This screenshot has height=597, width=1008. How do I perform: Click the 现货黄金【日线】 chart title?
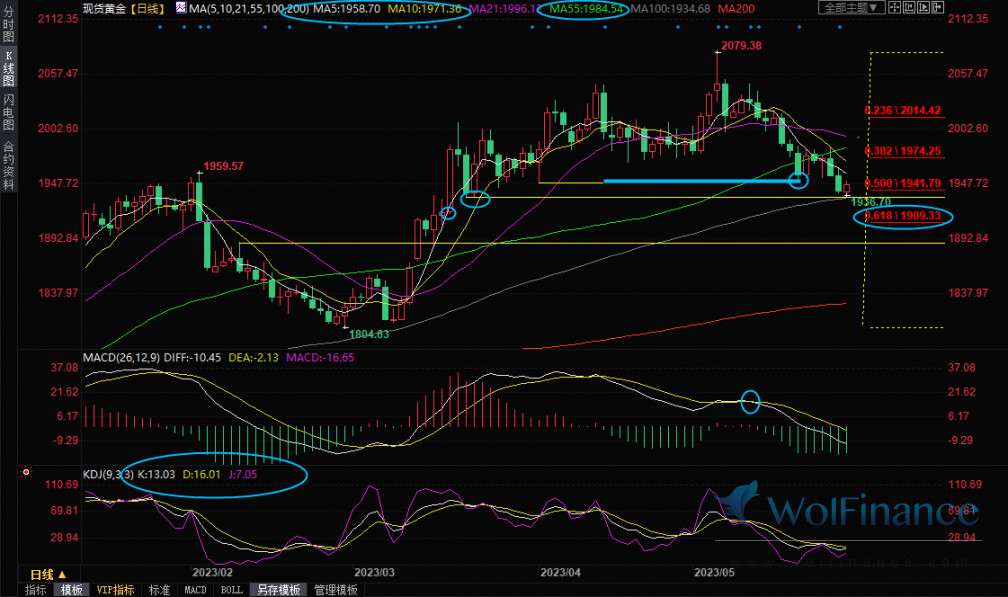125,9
